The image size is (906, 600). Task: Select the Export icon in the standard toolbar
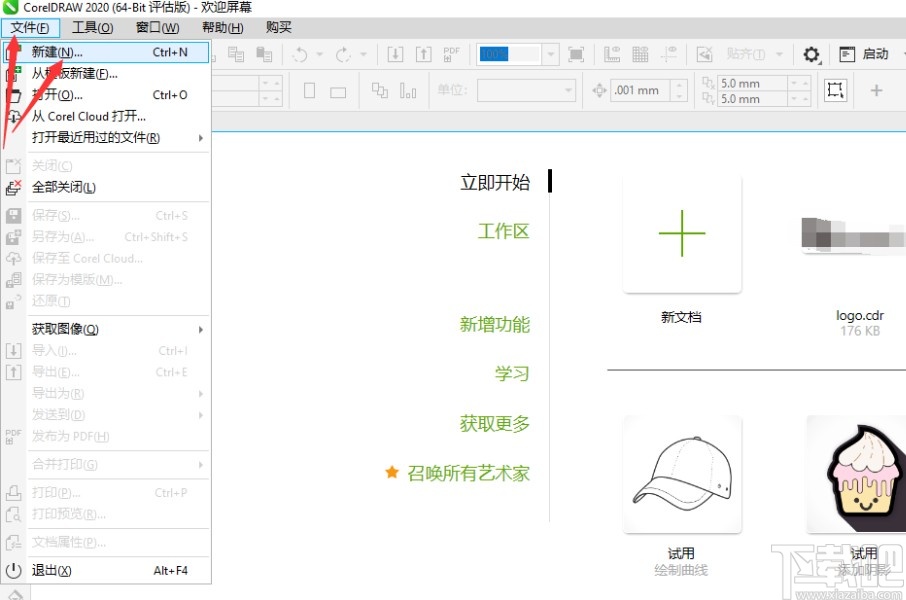point(423,54)
